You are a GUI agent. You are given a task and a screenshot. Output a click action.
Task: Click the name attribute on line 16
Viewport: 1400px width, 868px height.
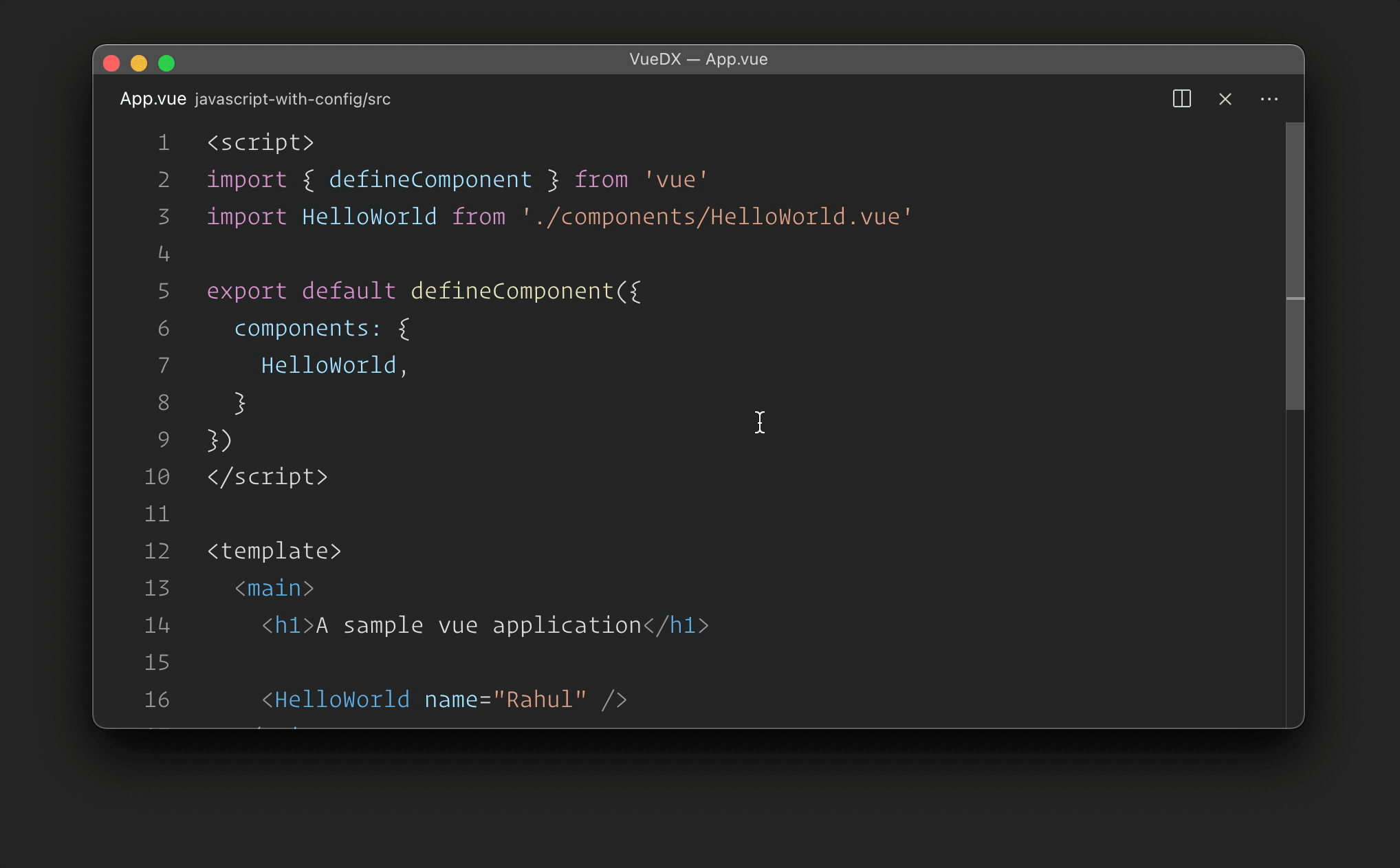pyautogui.click(x=451, y=699)
